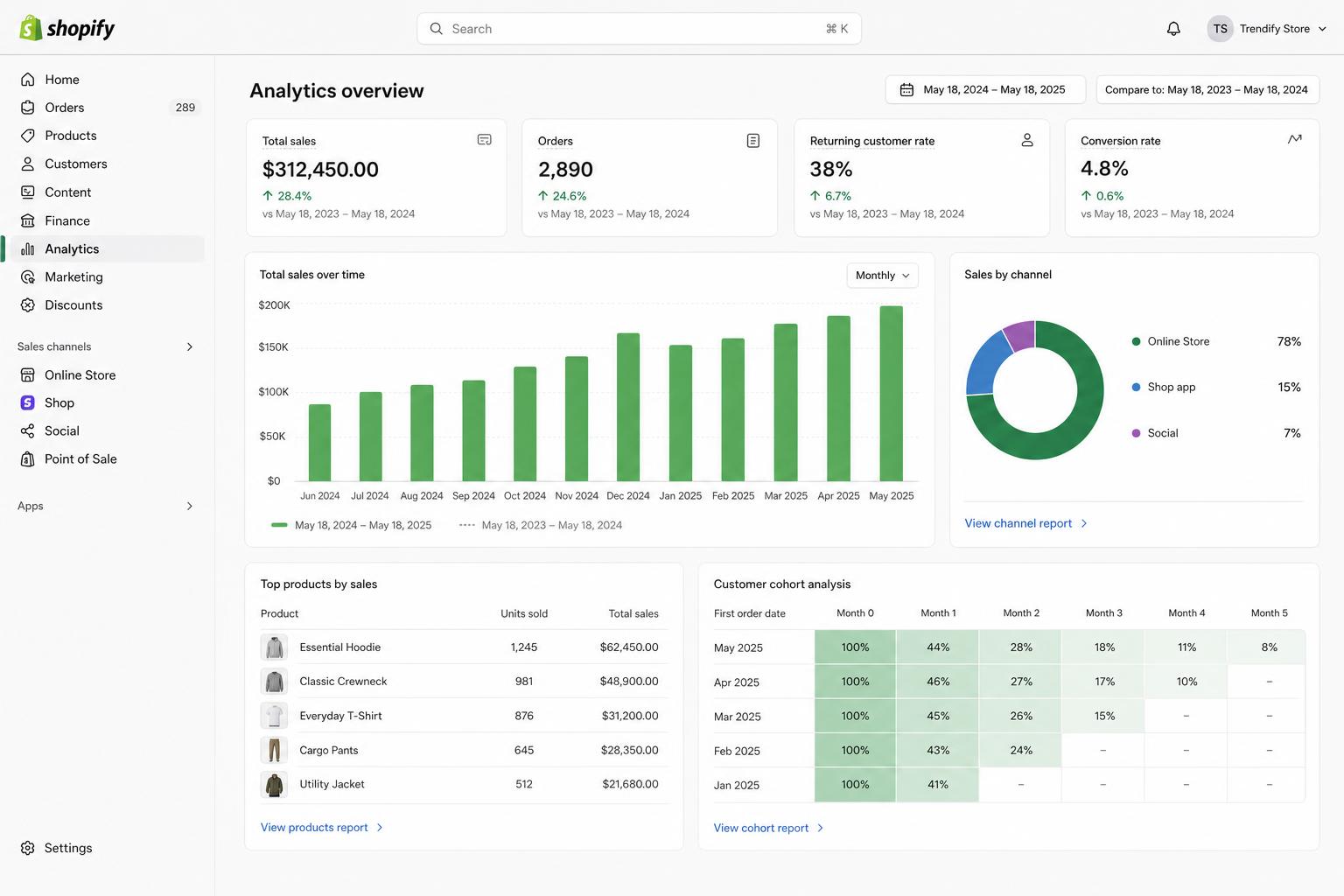Click the Classic Crewneck product name

343,682
